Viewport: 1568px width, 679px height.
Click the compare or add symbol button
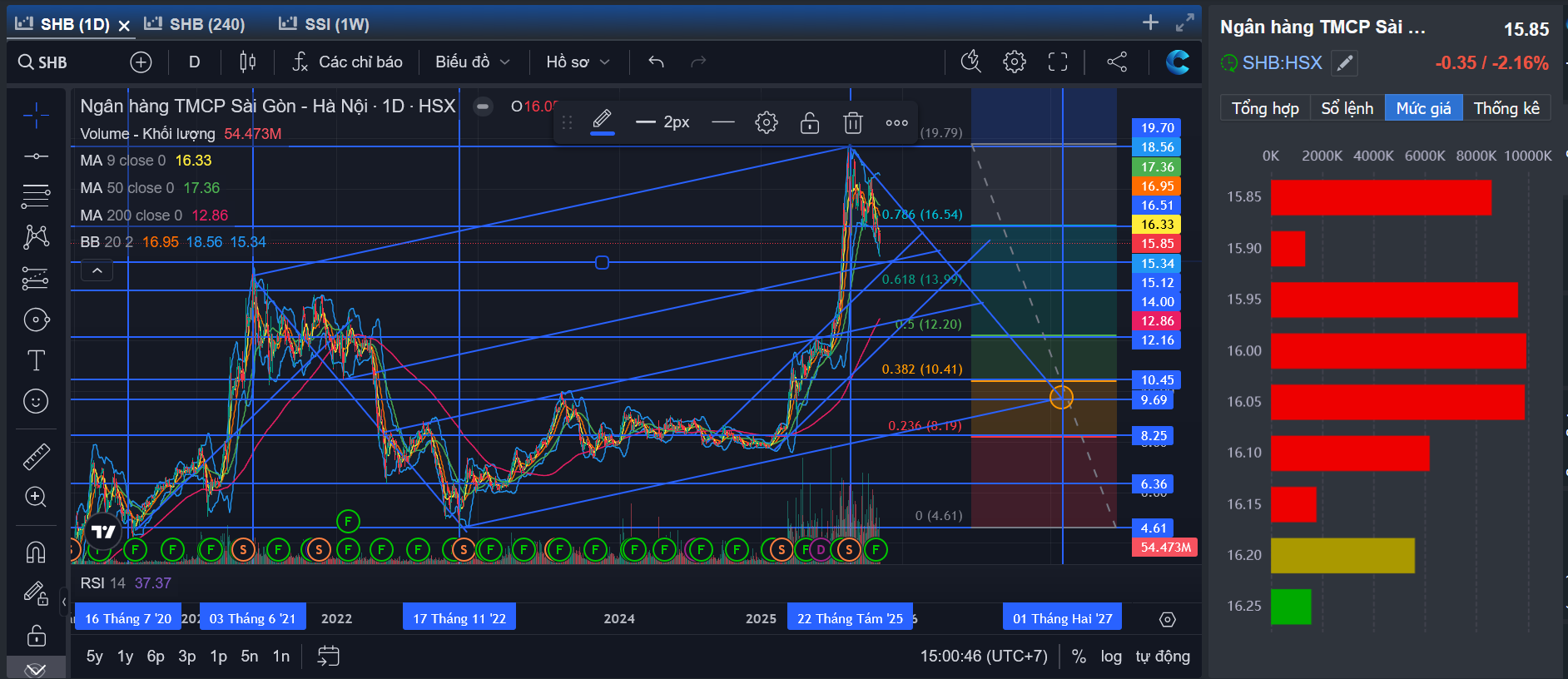[141, 62]
